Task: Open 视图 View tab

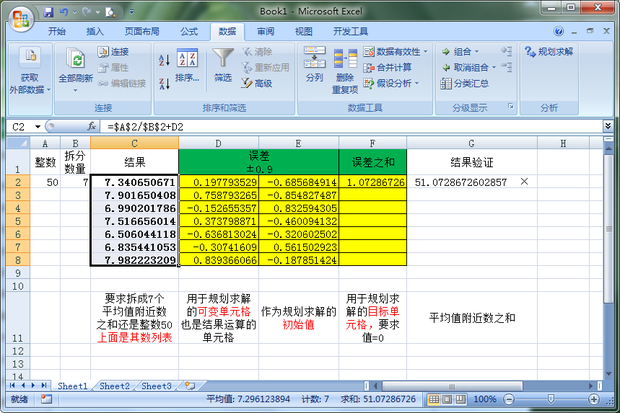Action: tap(303, 32)
